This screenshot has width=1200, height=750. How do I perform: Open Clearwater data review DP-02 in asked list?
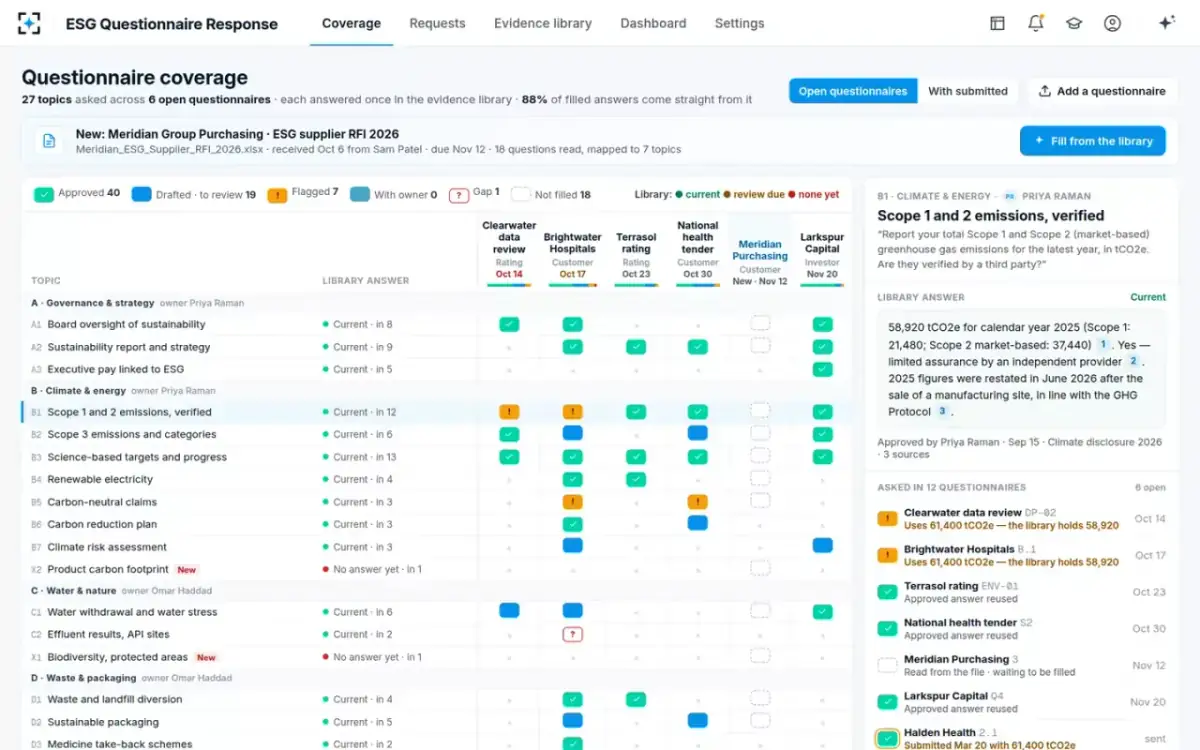coord(1021,519)
